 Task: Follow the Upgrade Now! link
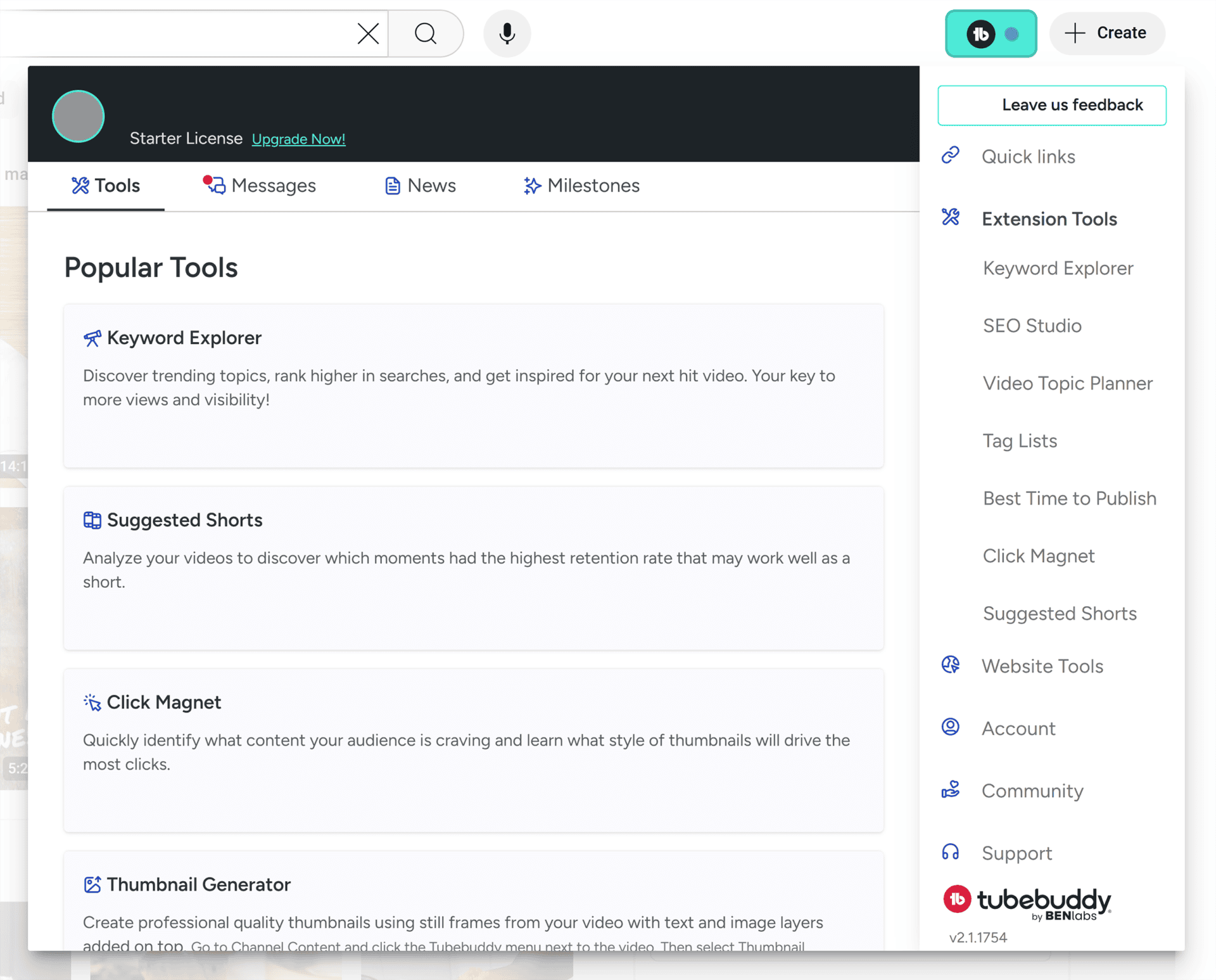[299, 139]
